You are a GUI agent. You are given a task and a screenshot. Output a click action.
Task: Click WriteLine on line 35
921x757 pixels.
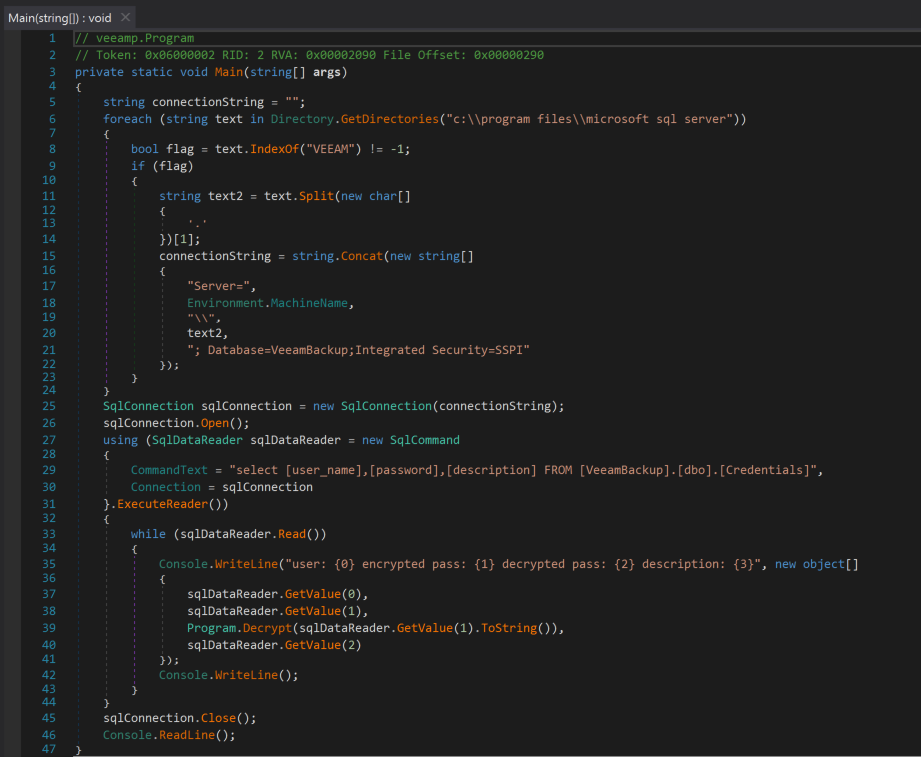point(246,564)
